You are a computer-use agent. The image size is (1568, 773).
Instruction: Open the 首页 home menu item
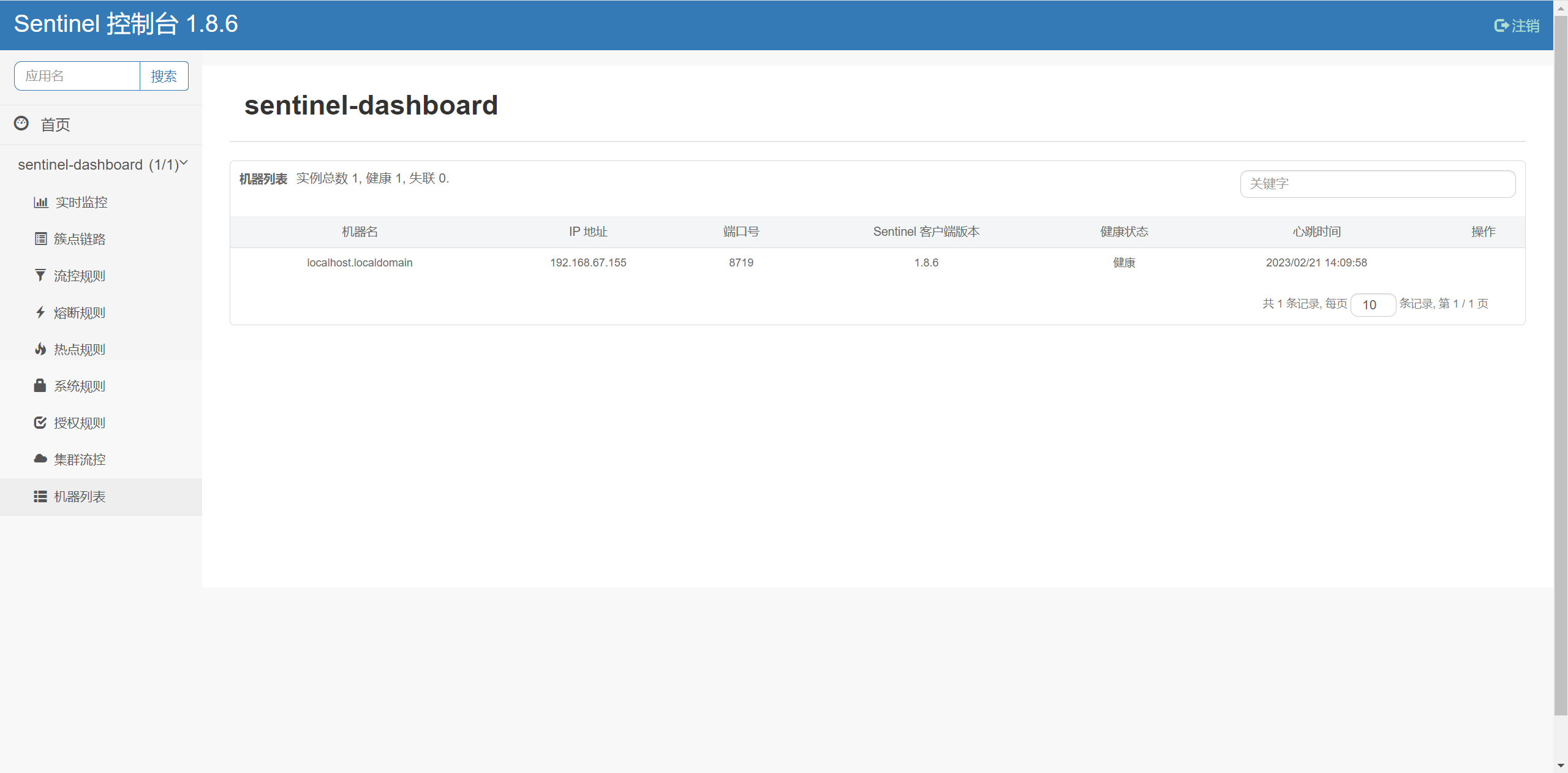coord(55,125)
